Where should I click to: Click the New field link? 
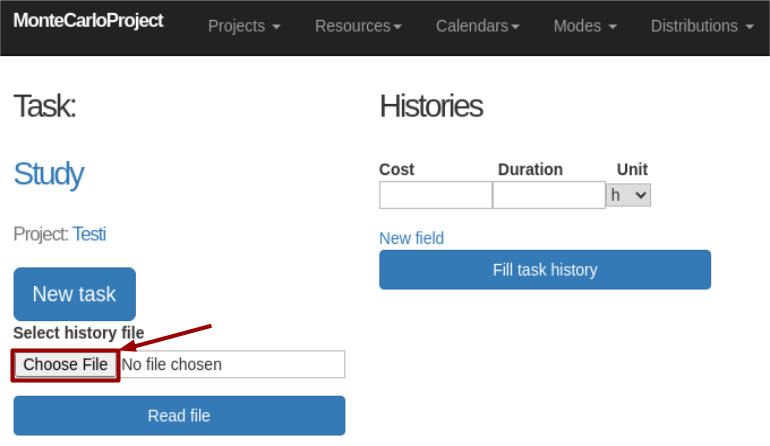click(x=411, y=238)
